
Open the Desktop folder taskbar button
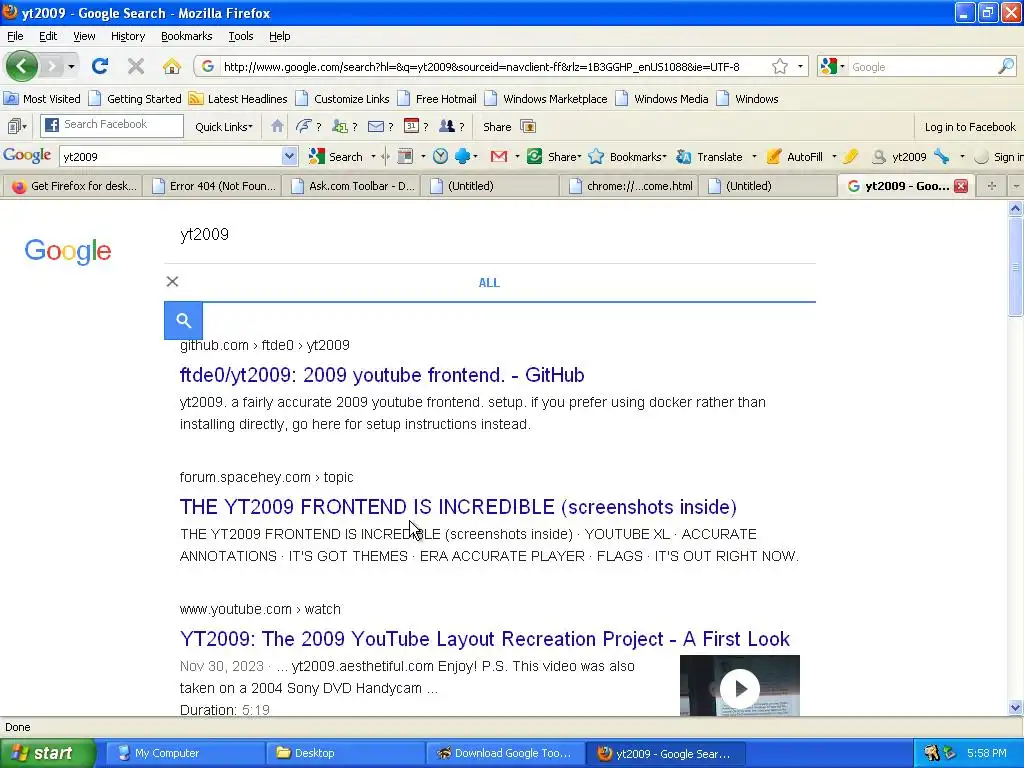[x=344, y=753]
